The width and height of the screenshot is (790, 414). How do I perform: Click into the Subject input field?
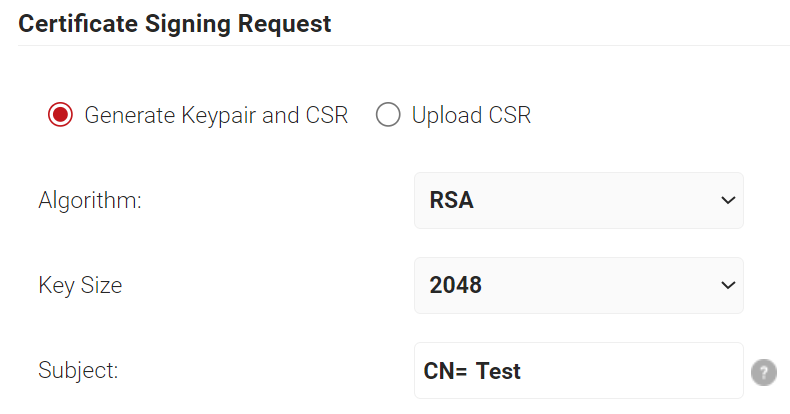[x=578, y=371]
